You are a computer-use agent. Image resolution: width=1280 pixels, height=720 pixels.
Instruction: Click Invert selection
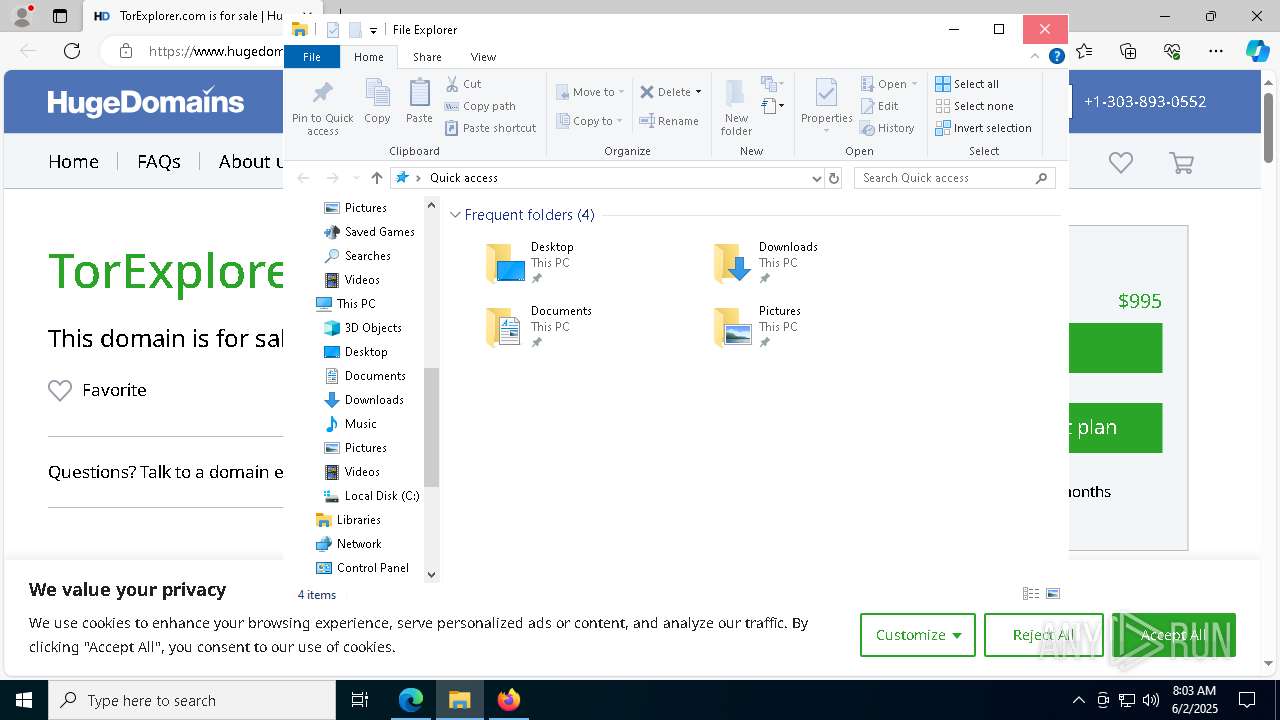click(983, 128)
